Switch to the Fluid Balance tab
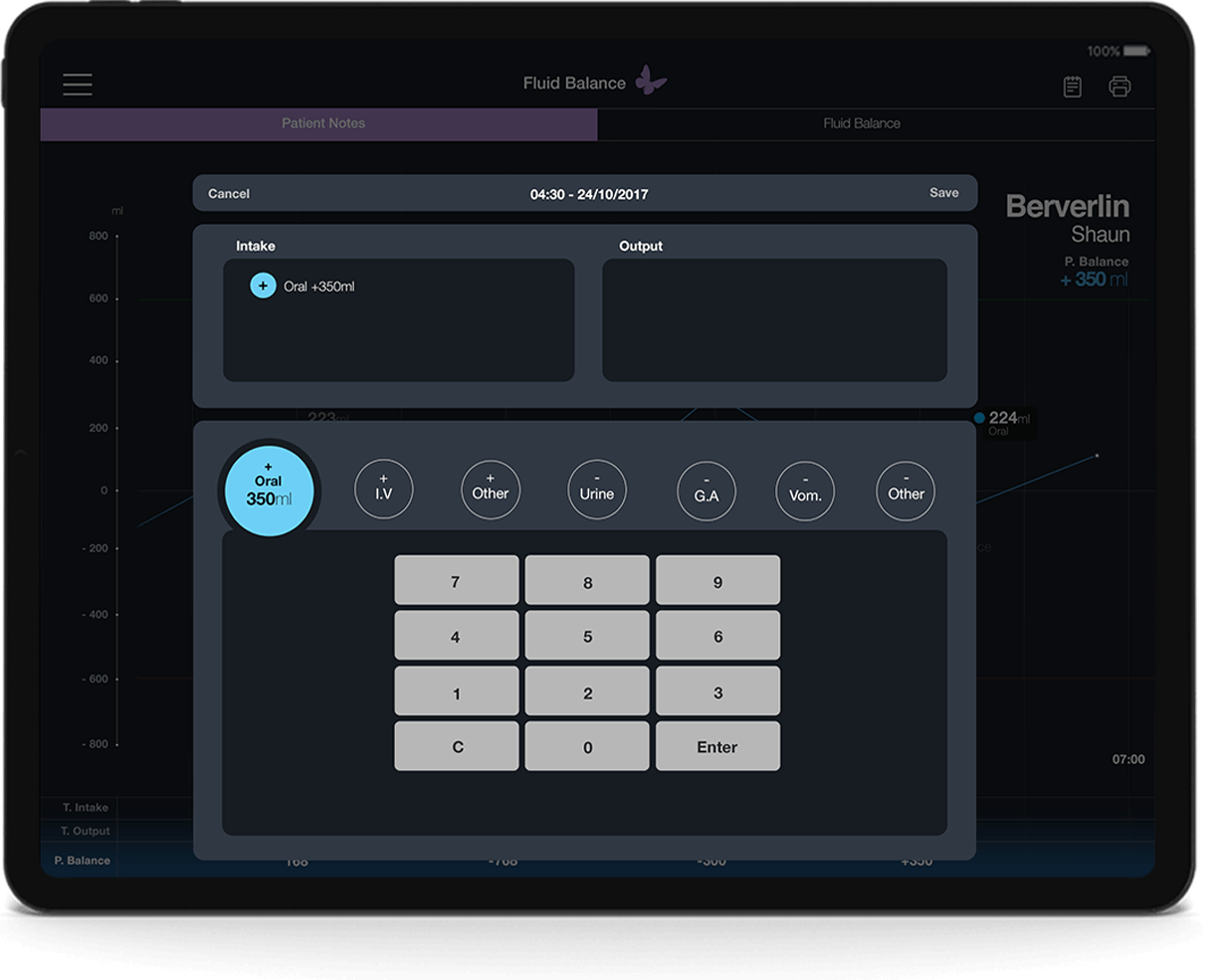Screen dimensions: 1211x980 862,123
